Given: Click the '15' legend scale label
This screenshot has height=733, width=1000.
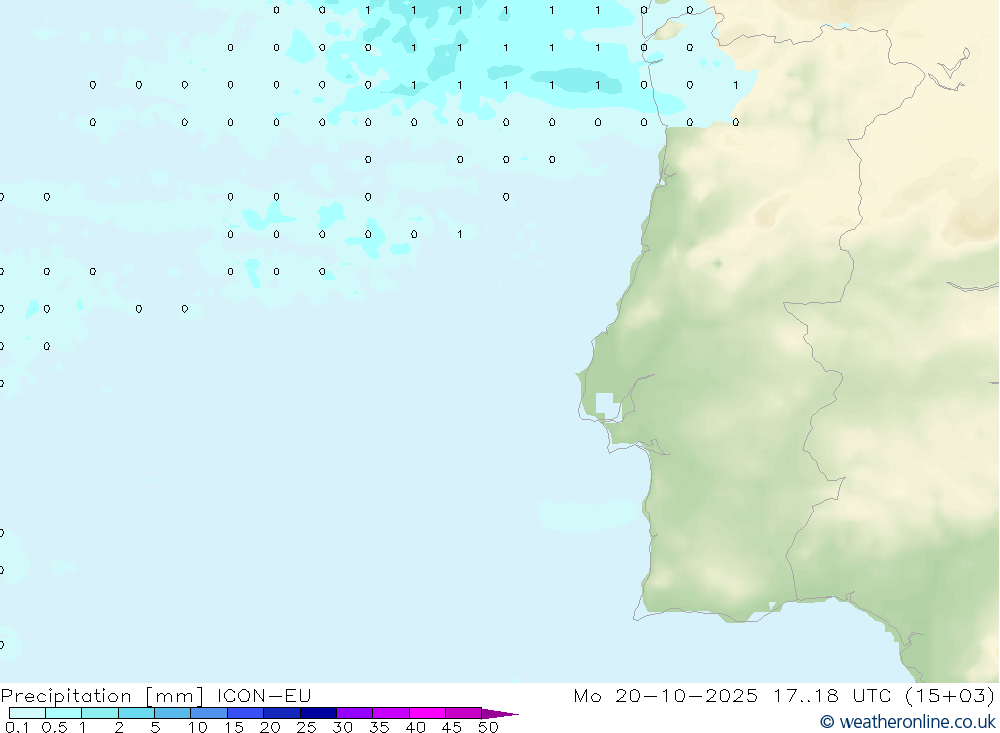Looking at the screenshot, I should 234,727.
